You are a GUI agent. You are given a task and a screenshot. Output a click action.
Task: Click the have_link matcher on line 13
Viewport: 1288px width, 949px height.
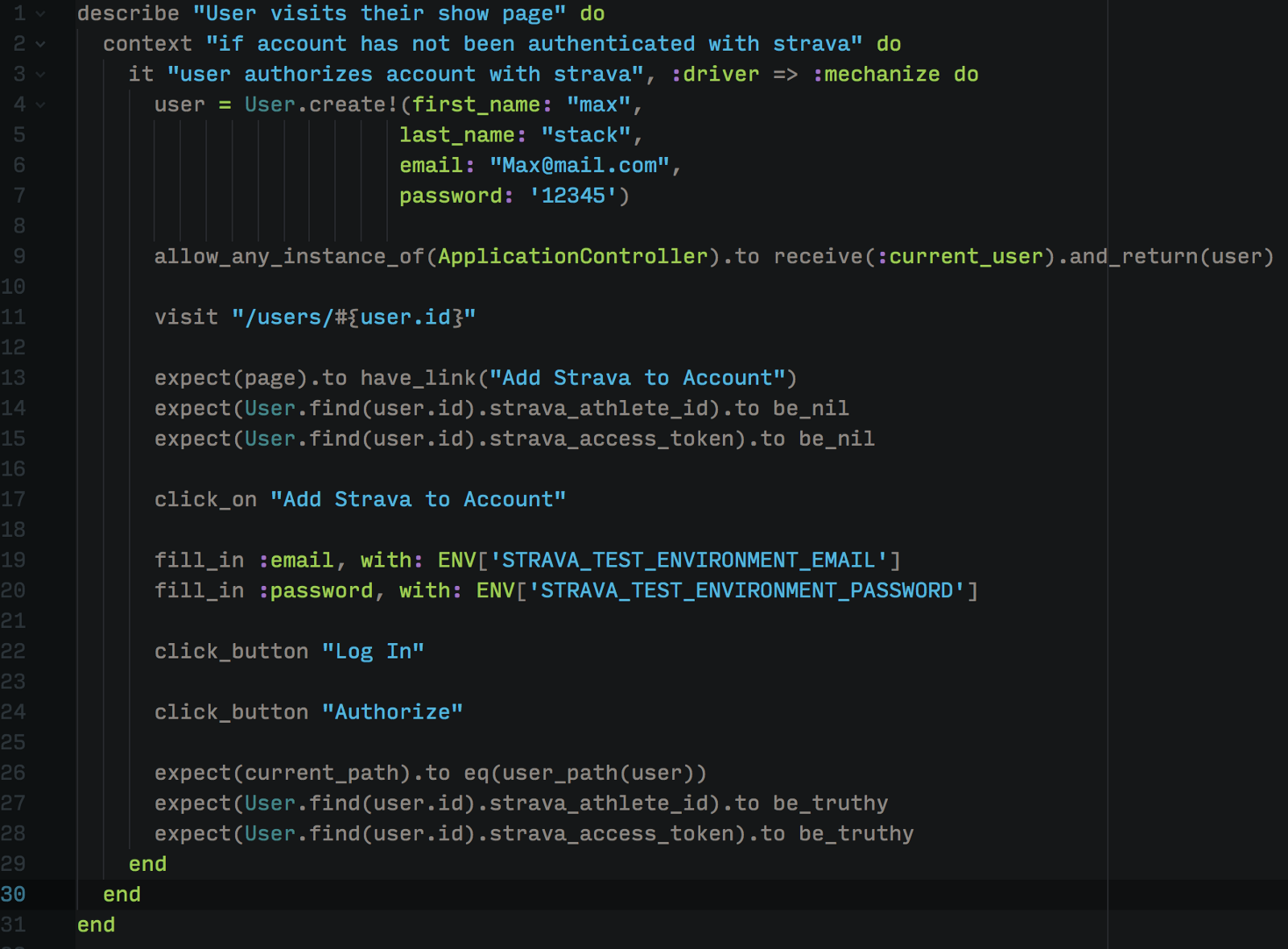coord(418,378)
